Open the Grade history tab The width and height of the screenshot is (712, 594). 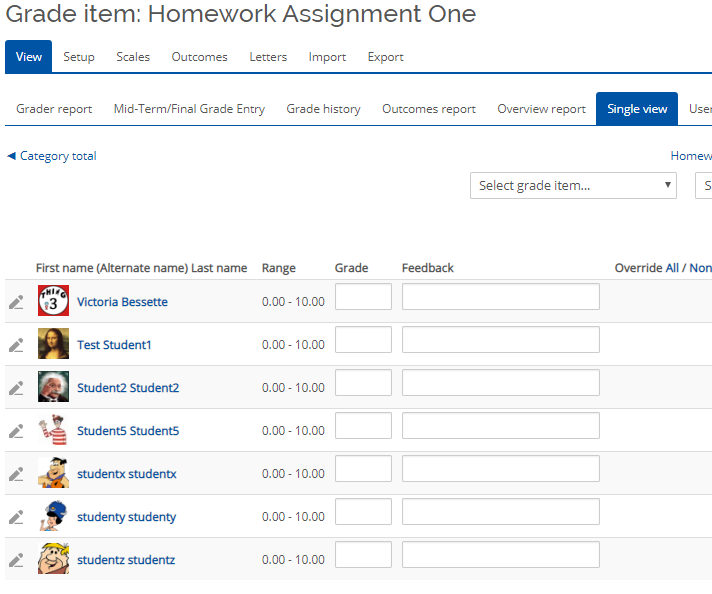(323, 109)
